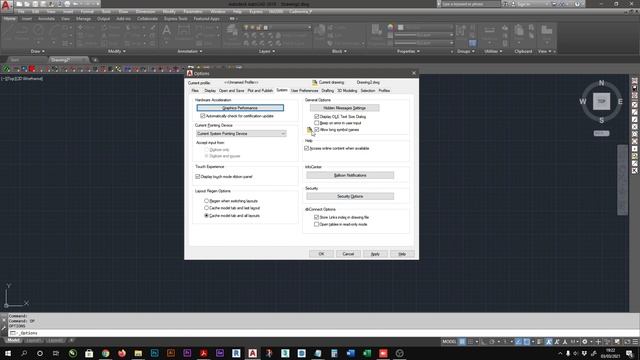Expand the Block panel dropdown
Image resolution: width=640 pixels, height=360 pixels.
339,51
